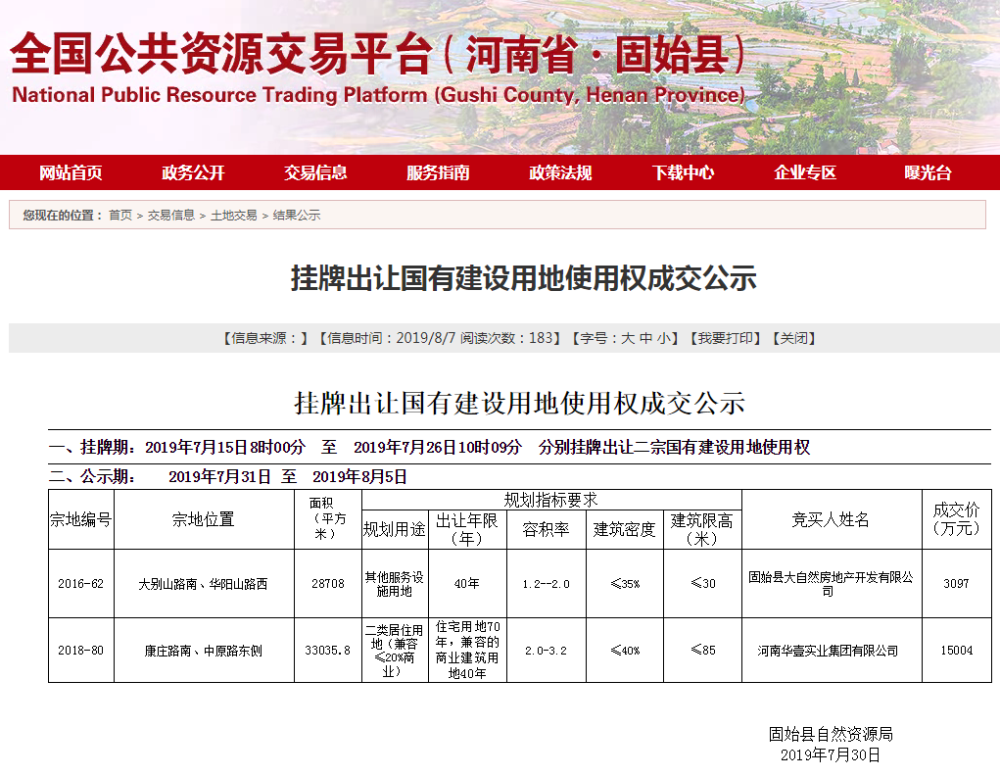Click parcel number 2018-80 in the table
This screenshot has width=1000, height=777.
[x=81, y=651]
